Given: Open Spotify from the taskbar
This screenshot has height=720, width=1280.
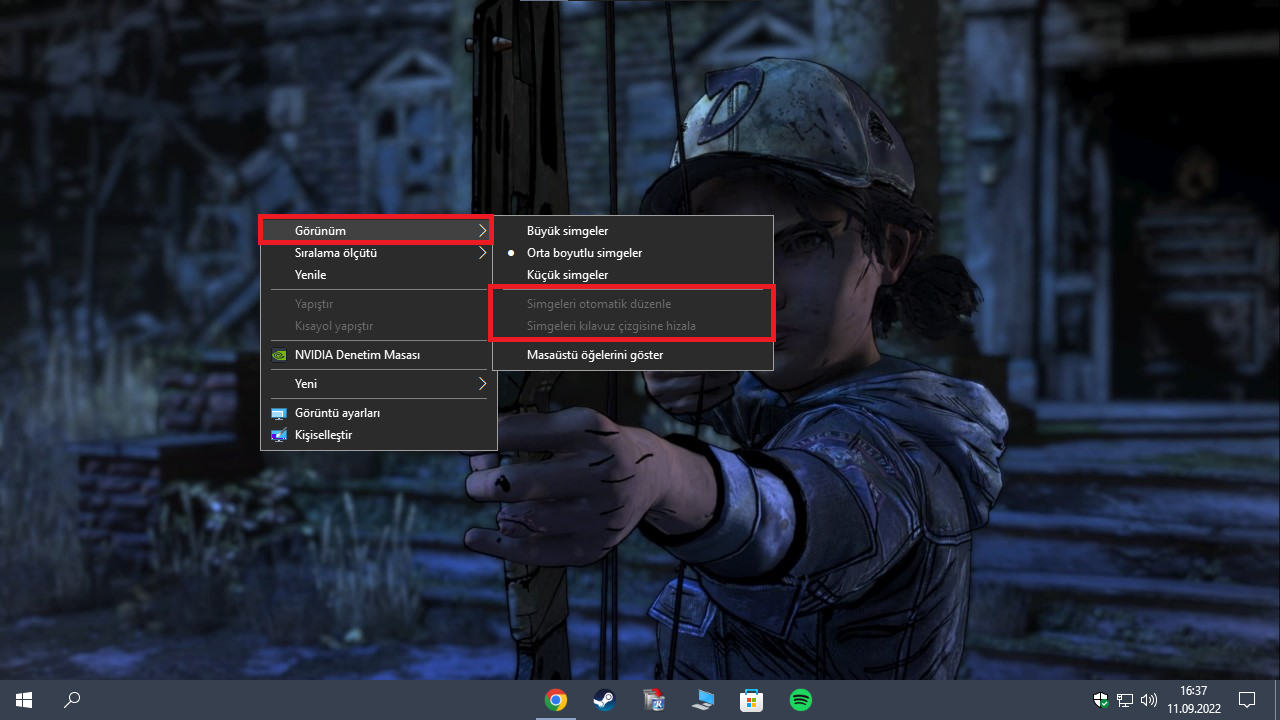Looking at the screenshot, I should click(801, 700).
